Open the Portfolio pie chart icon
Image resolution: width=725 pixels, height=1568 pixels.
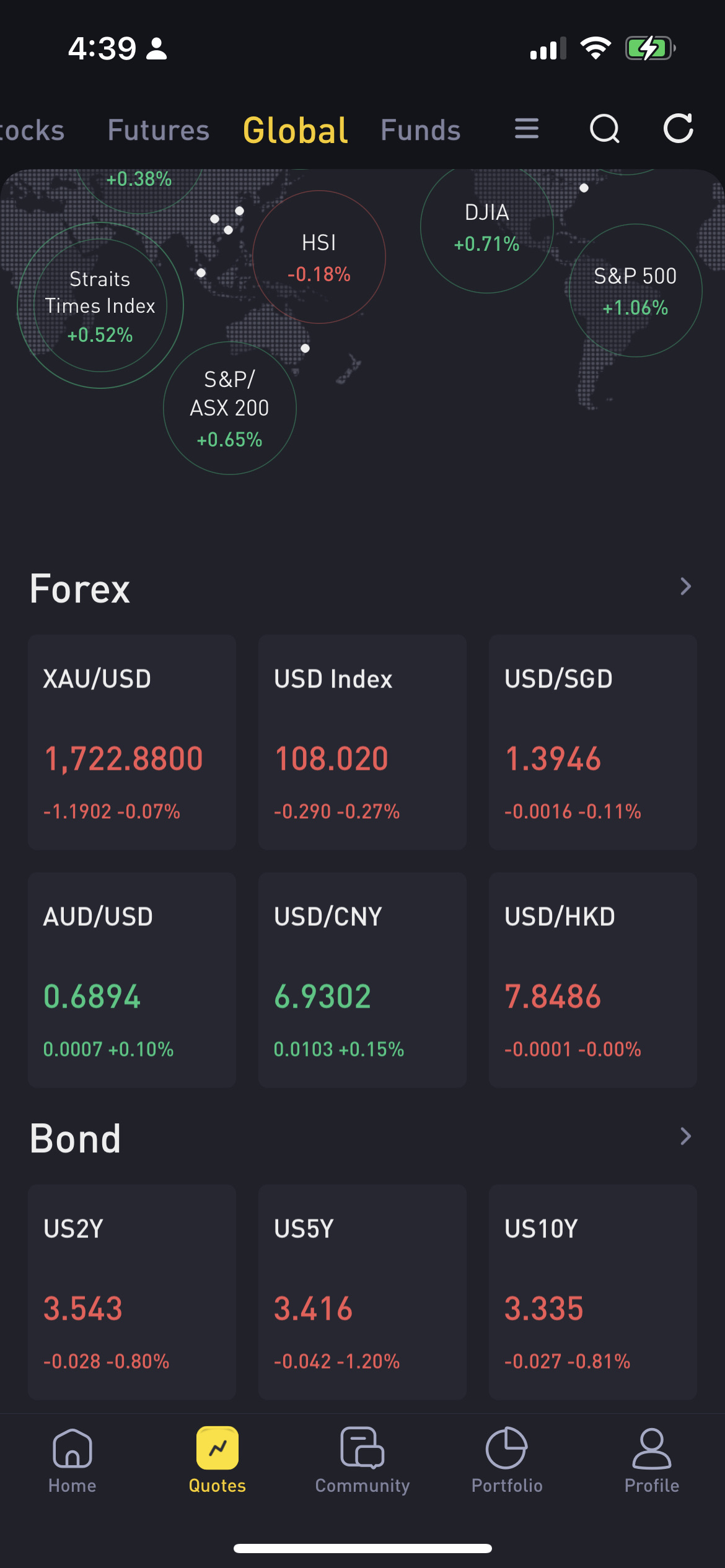click(x=507, y=1448)
